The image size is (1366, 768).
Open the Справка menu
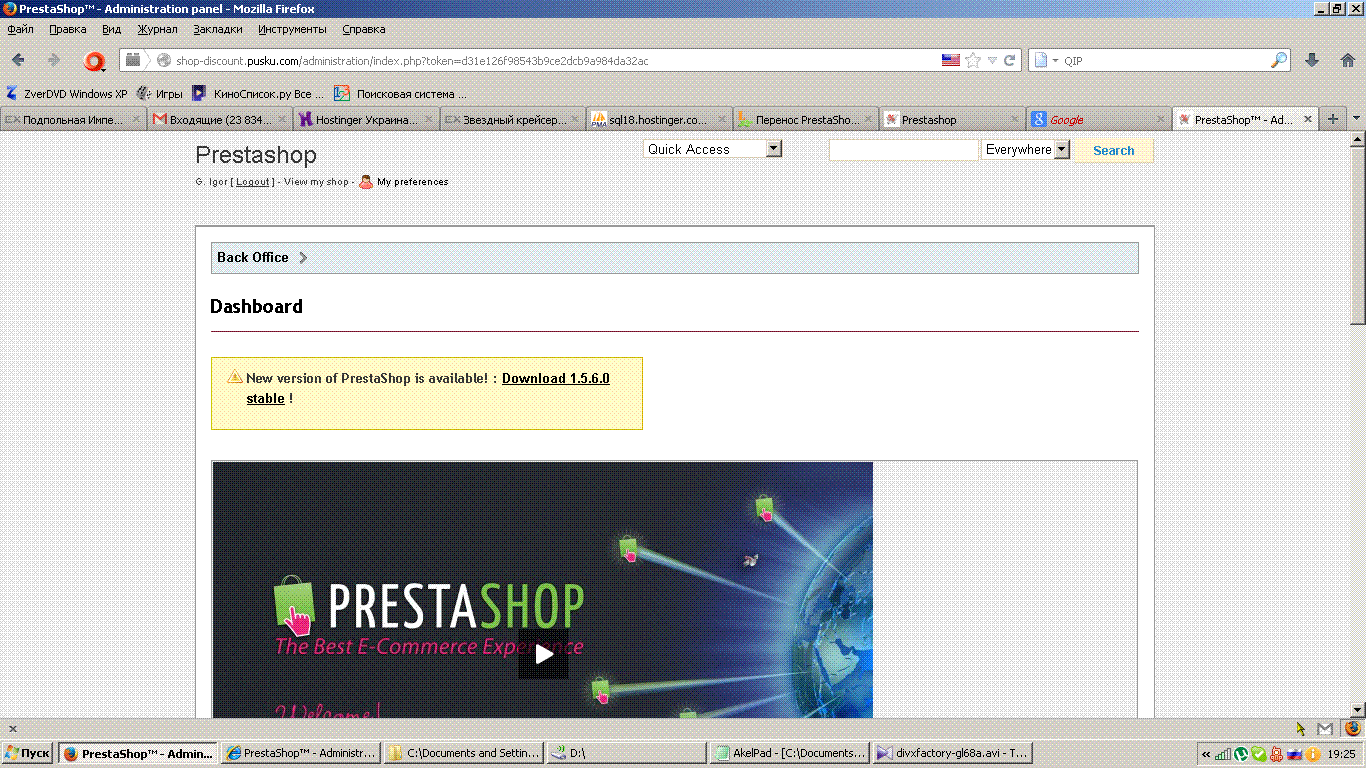(x=363, y=29)
